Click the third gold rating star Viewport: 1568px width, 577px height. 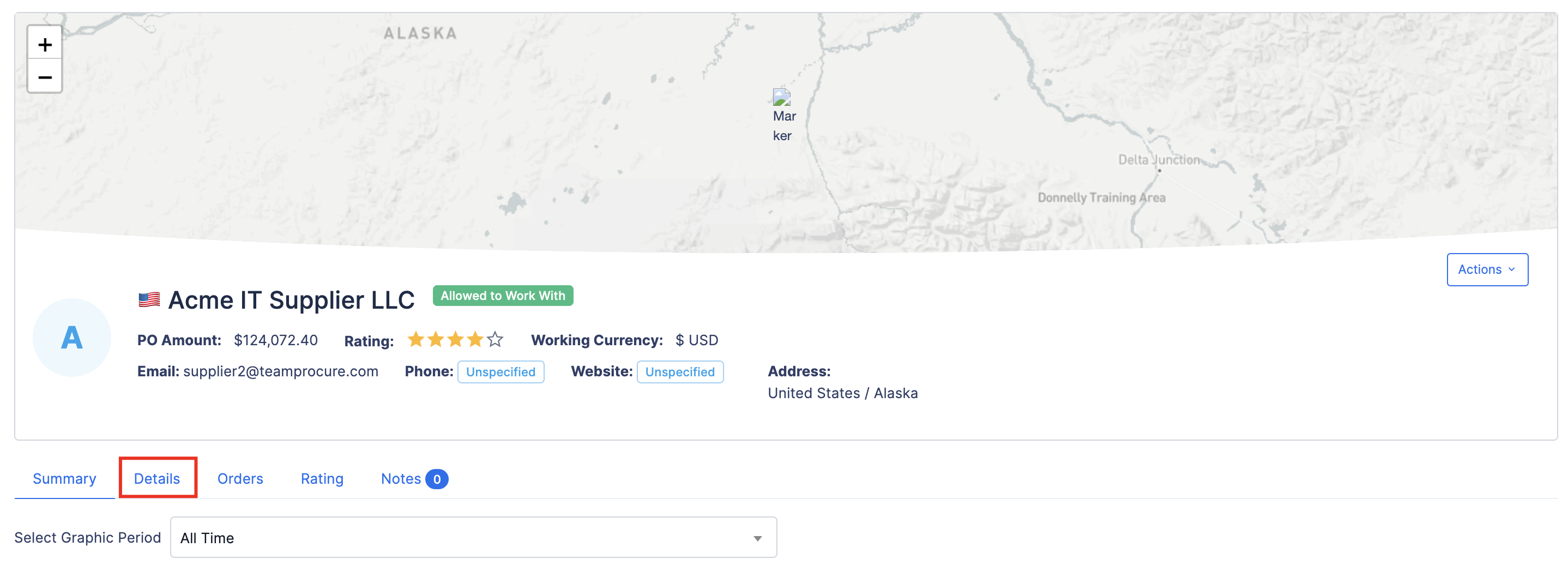[x=455, y=340]
